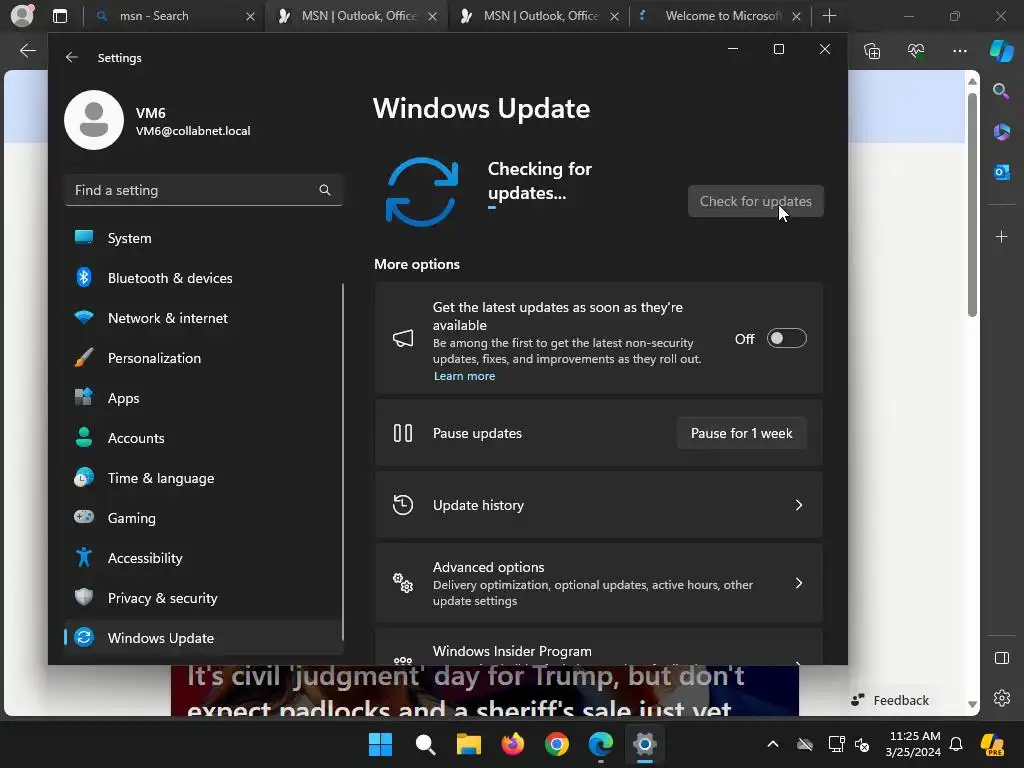Open Bluetooth & devices settings
The height and width of the screenshot is (768, 1024).
(203, 278)
